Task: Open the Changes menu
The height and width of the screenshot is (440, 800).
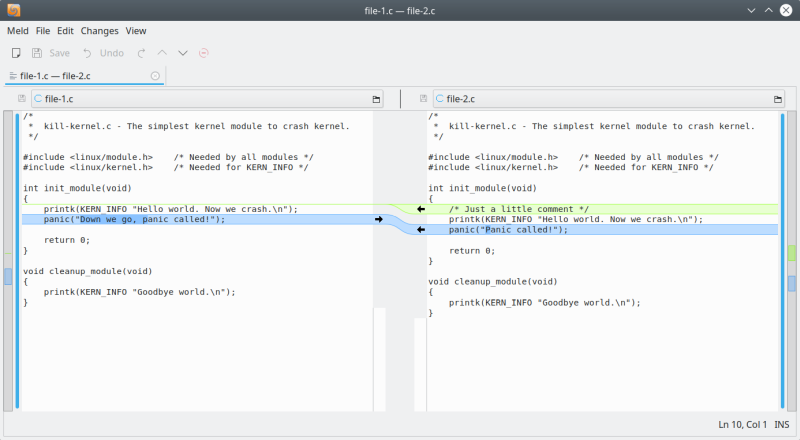Action: pyautogui.click(x=100, y=31)
